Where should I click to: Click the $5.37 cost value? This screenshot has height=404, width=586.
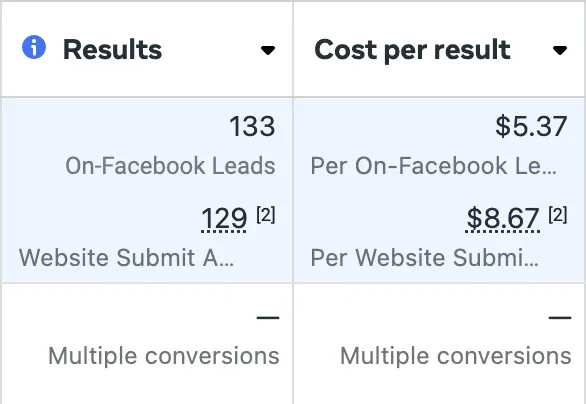point(531,126)
